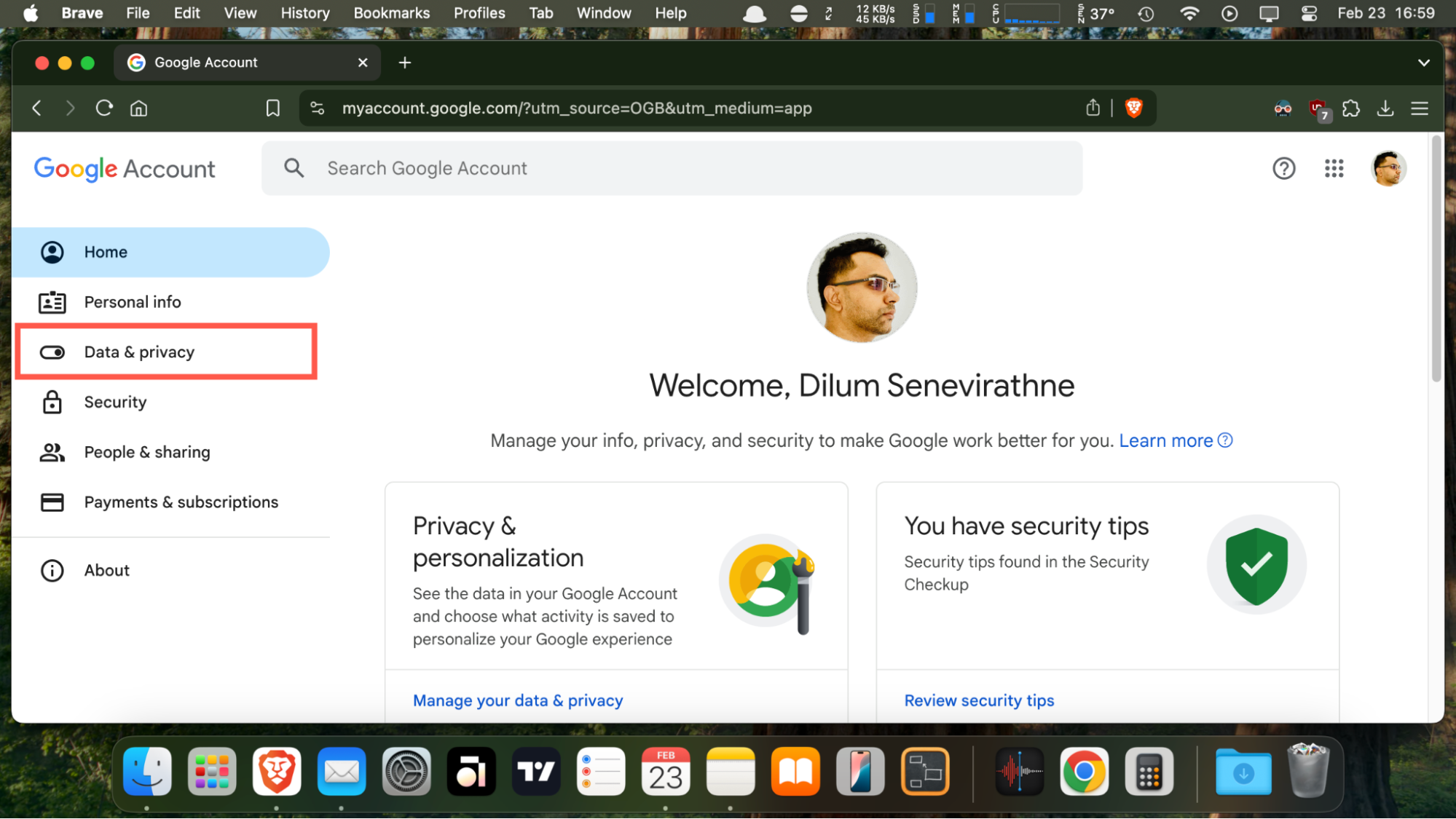The height and width of the screenshot is (819, 1456).
Task: Open Personal info section
Action: point(170,302)
